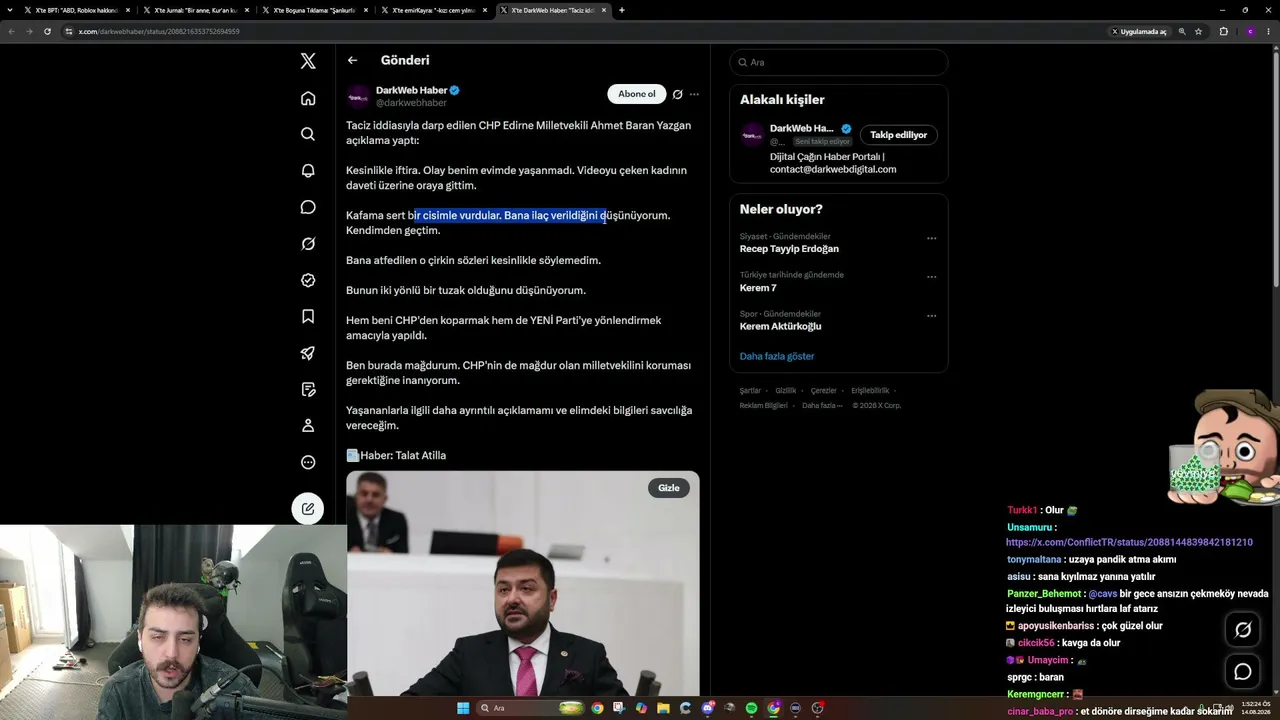Click the floating Grok button at right

pyautogui.click(x=1243, y=630)
